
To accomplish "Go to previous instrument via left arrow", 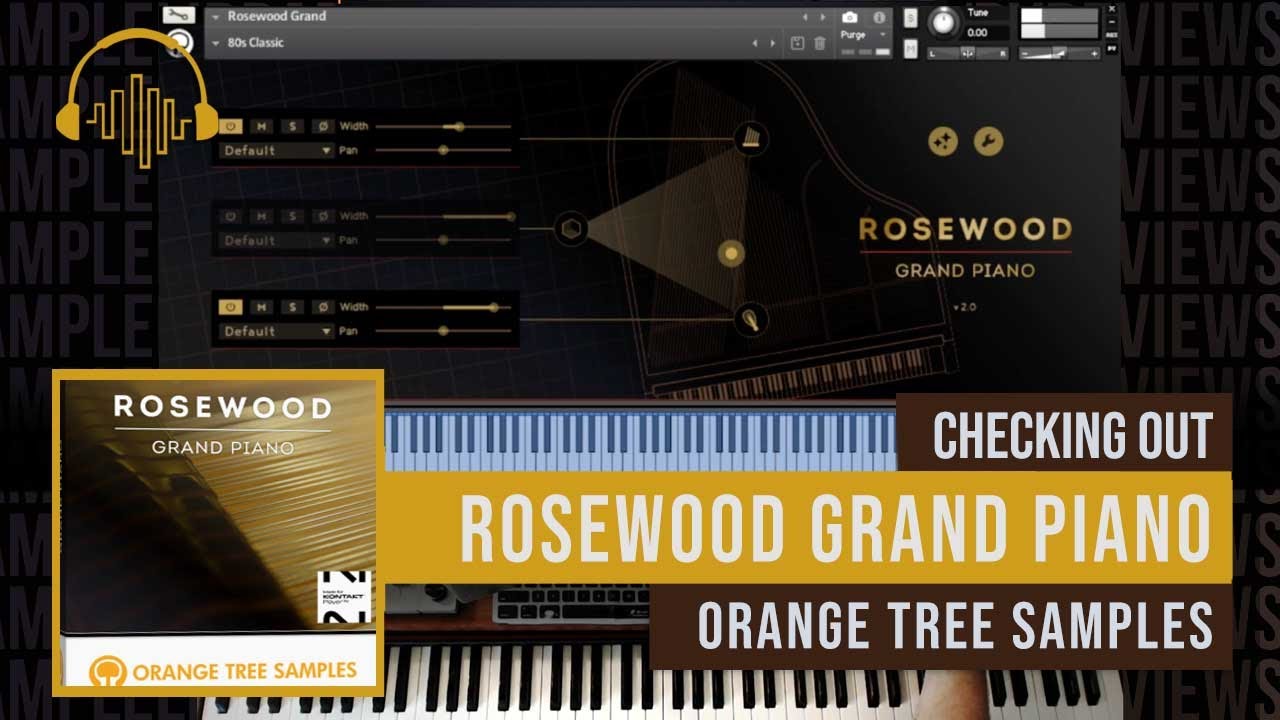I will (805, 17).
